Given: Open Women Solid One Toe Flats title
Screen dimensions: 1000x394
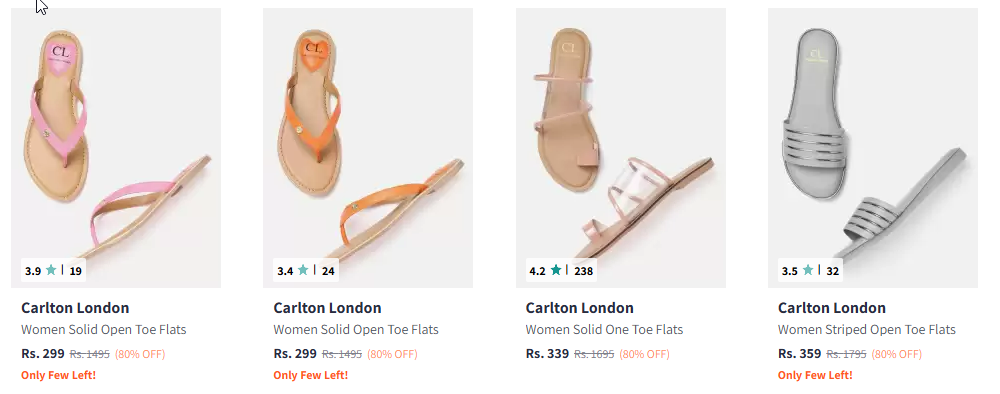Looking at the screenshot, I should click(x=604, y=330).
